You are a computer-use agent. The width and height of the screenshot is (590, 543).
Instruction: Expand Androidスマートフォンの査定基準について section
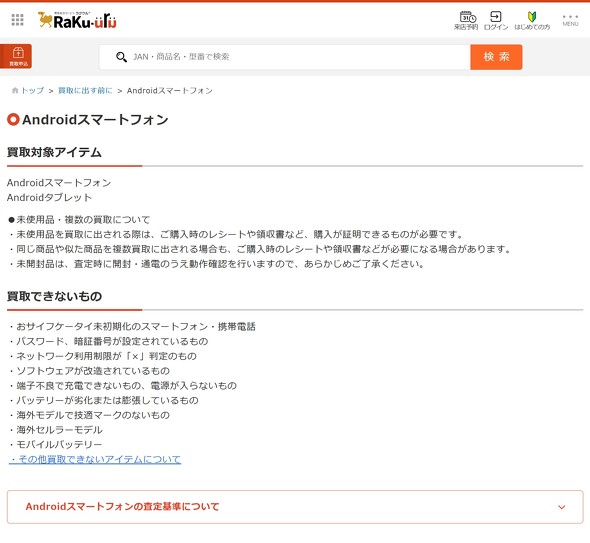(x=295, y=507)
